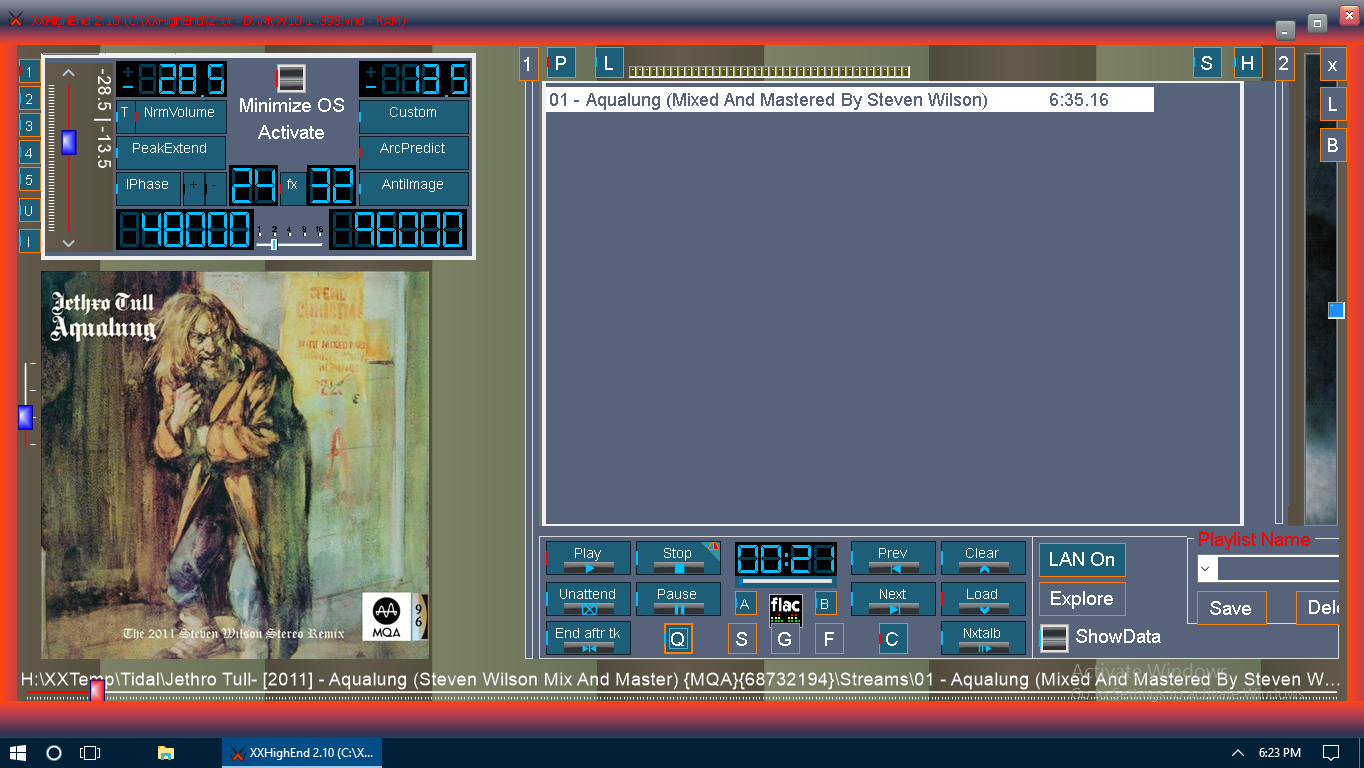The height and width of the screenshot is (768, 1364).
Task: Jump to next album with Nxtalb
Action: point(983,638)
